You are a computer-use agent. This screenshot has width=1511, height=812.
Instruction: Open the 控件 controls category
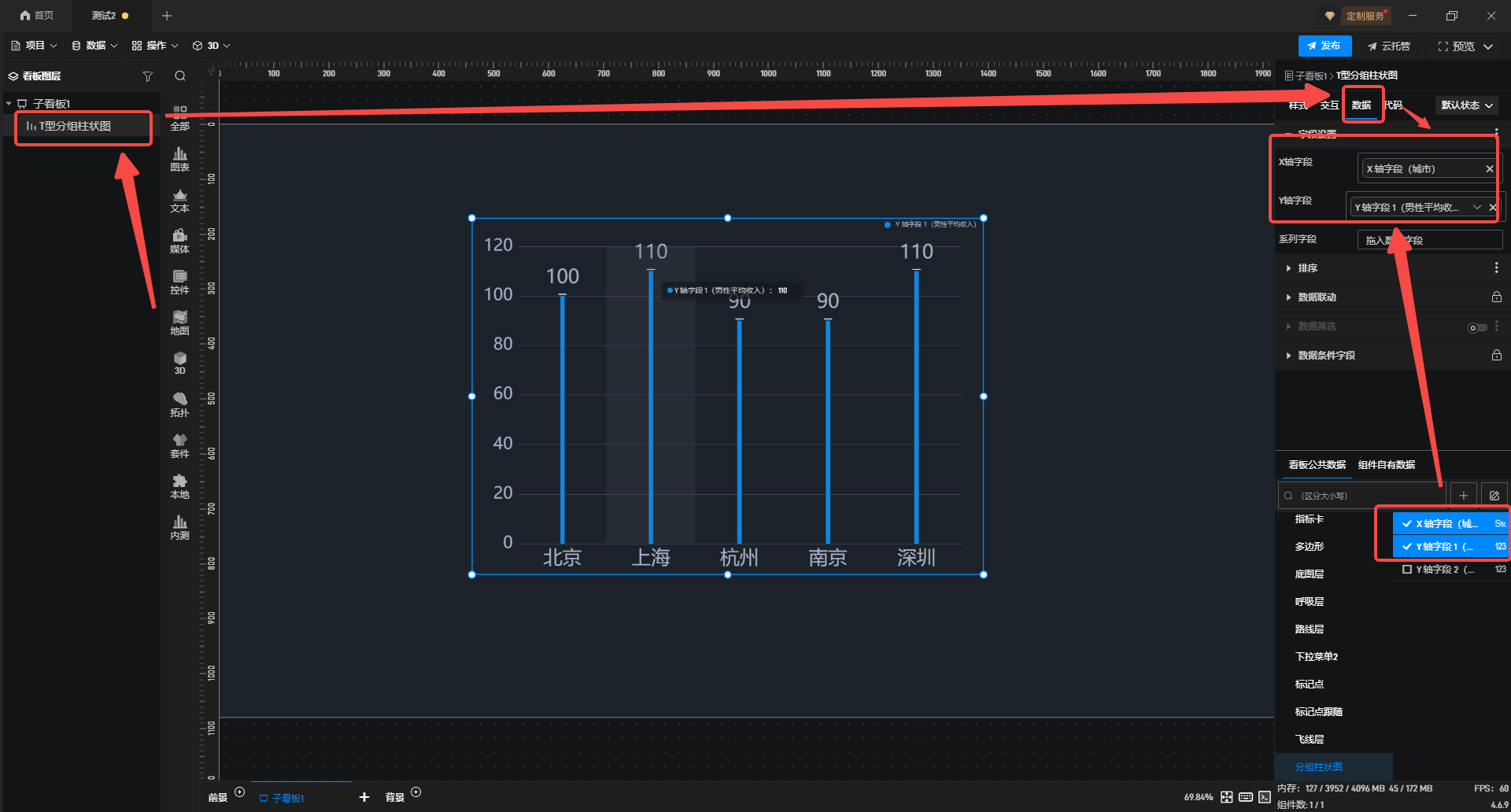pos(179,282)
